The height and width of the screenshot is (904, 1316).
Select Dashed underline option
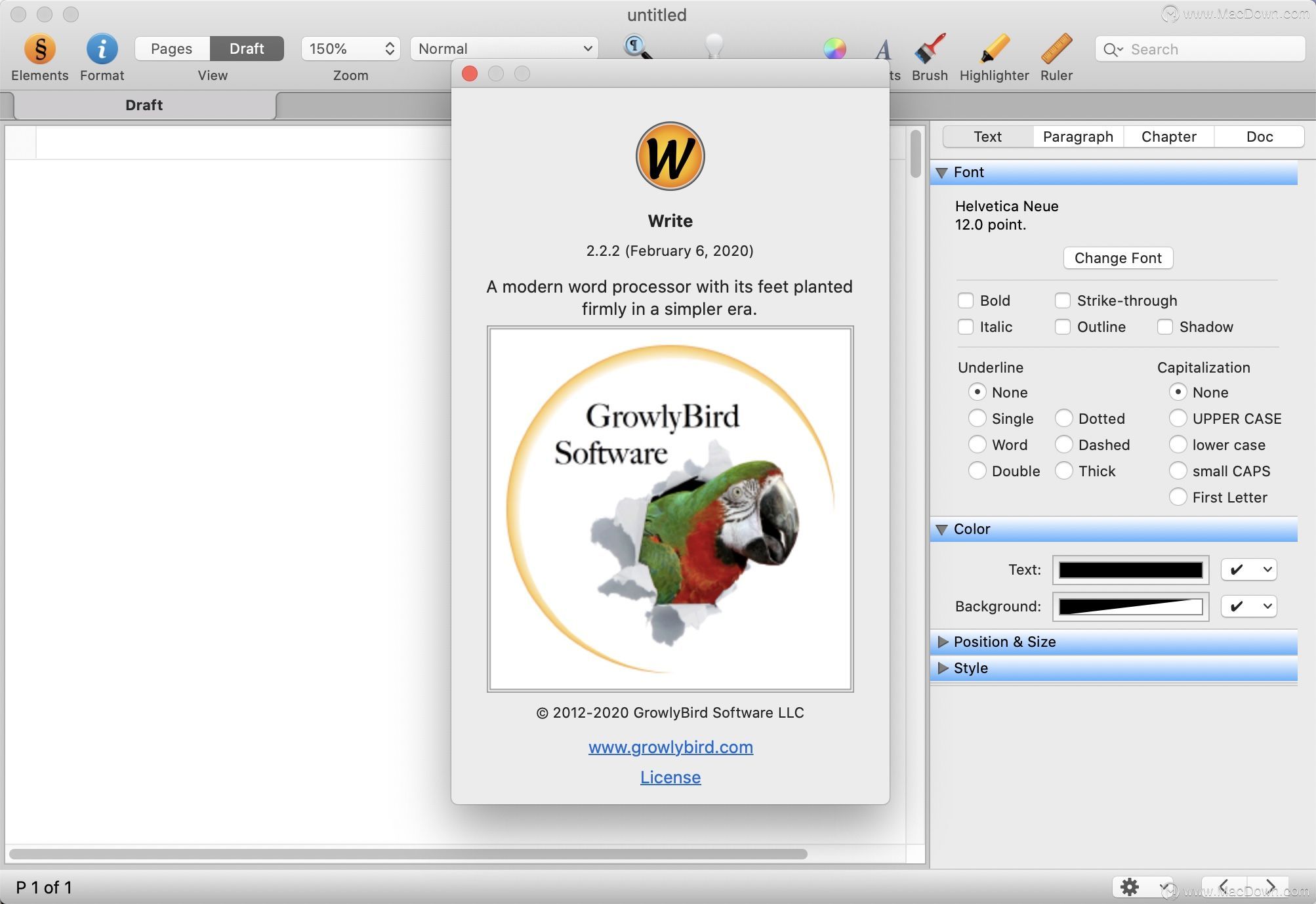click(1063, 445)
